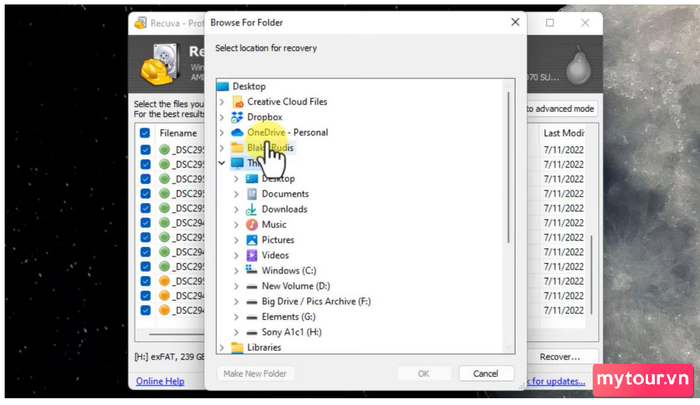The width and height of the screenshot is (700, 405).
Task: Click the Dropbox icon in folder tree
Action: tap(237, 117)
